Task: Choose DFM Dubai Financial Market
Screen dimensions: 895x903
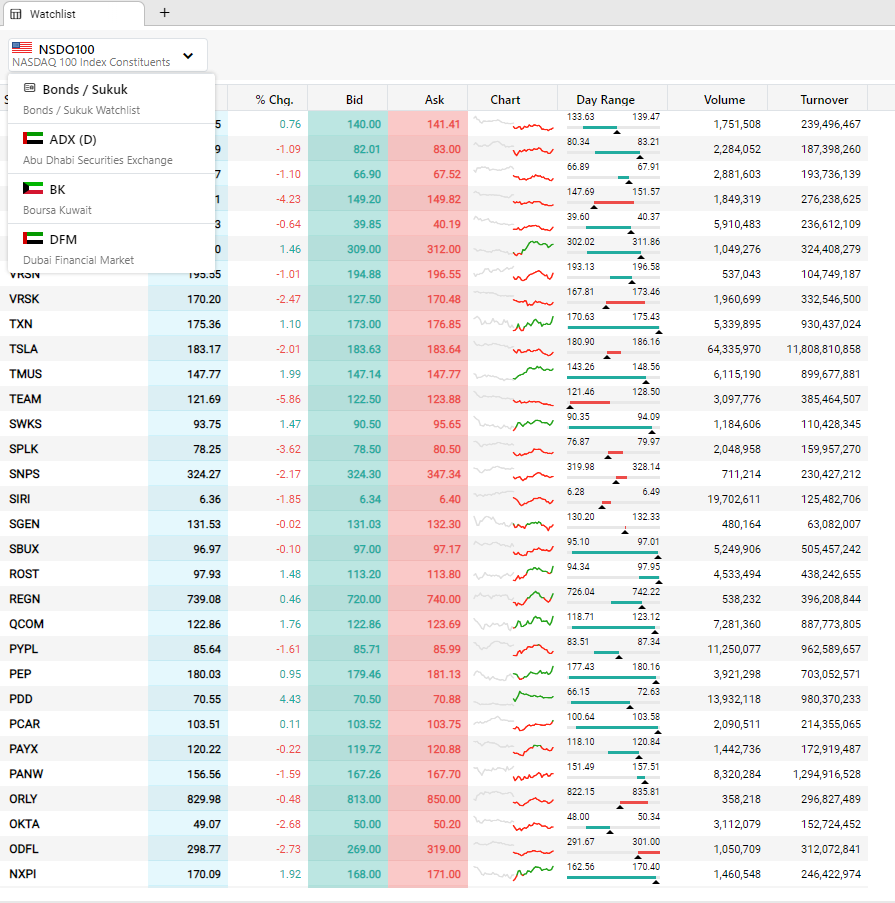Action: click(111, 249)
